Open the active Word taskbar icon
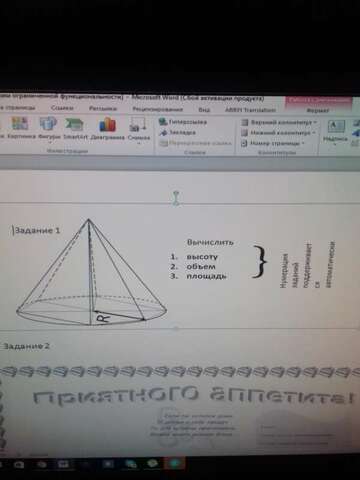 (x=175, y=463)
